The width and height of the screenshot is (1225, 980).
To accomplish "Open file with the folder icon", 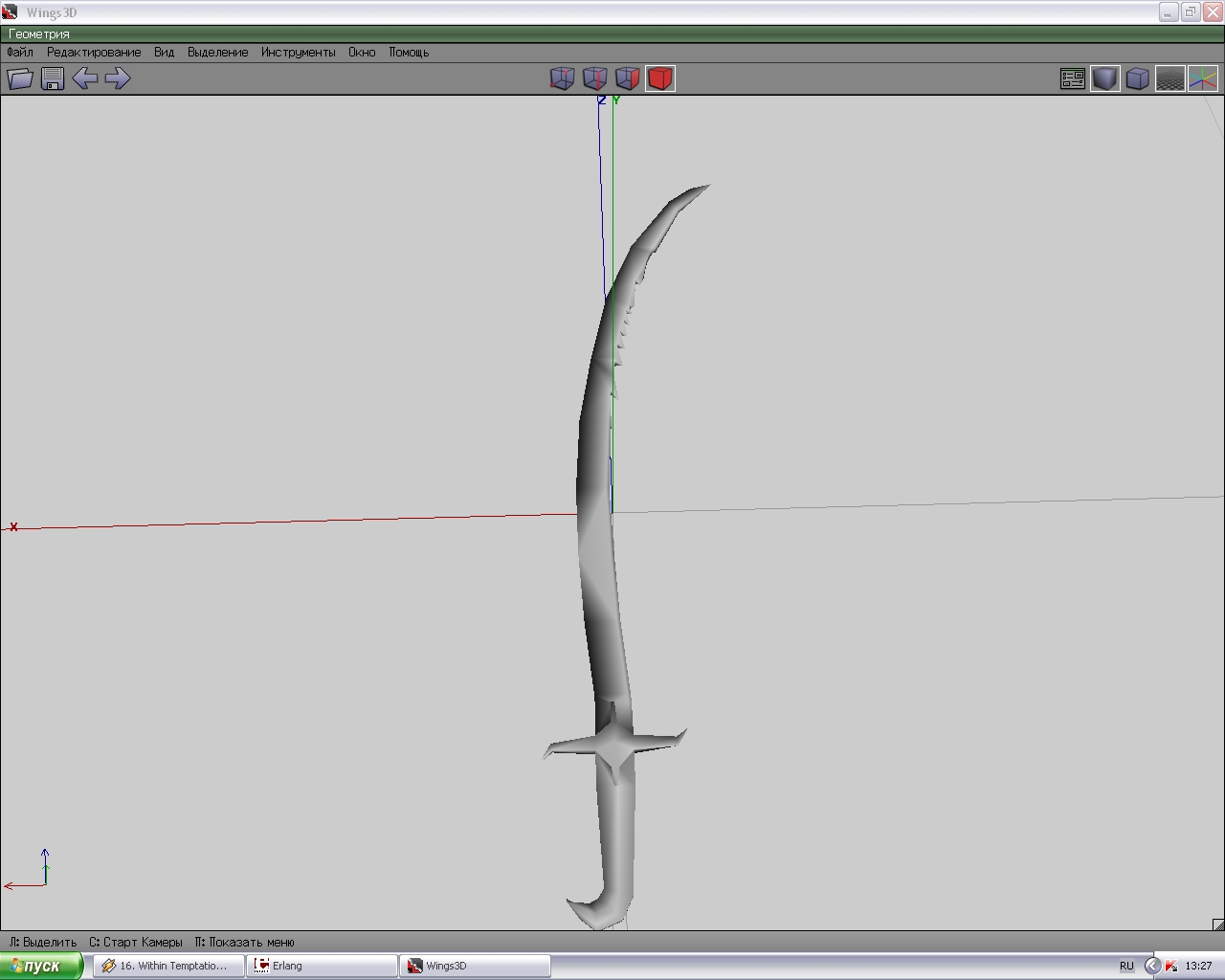I will [20, 78].
